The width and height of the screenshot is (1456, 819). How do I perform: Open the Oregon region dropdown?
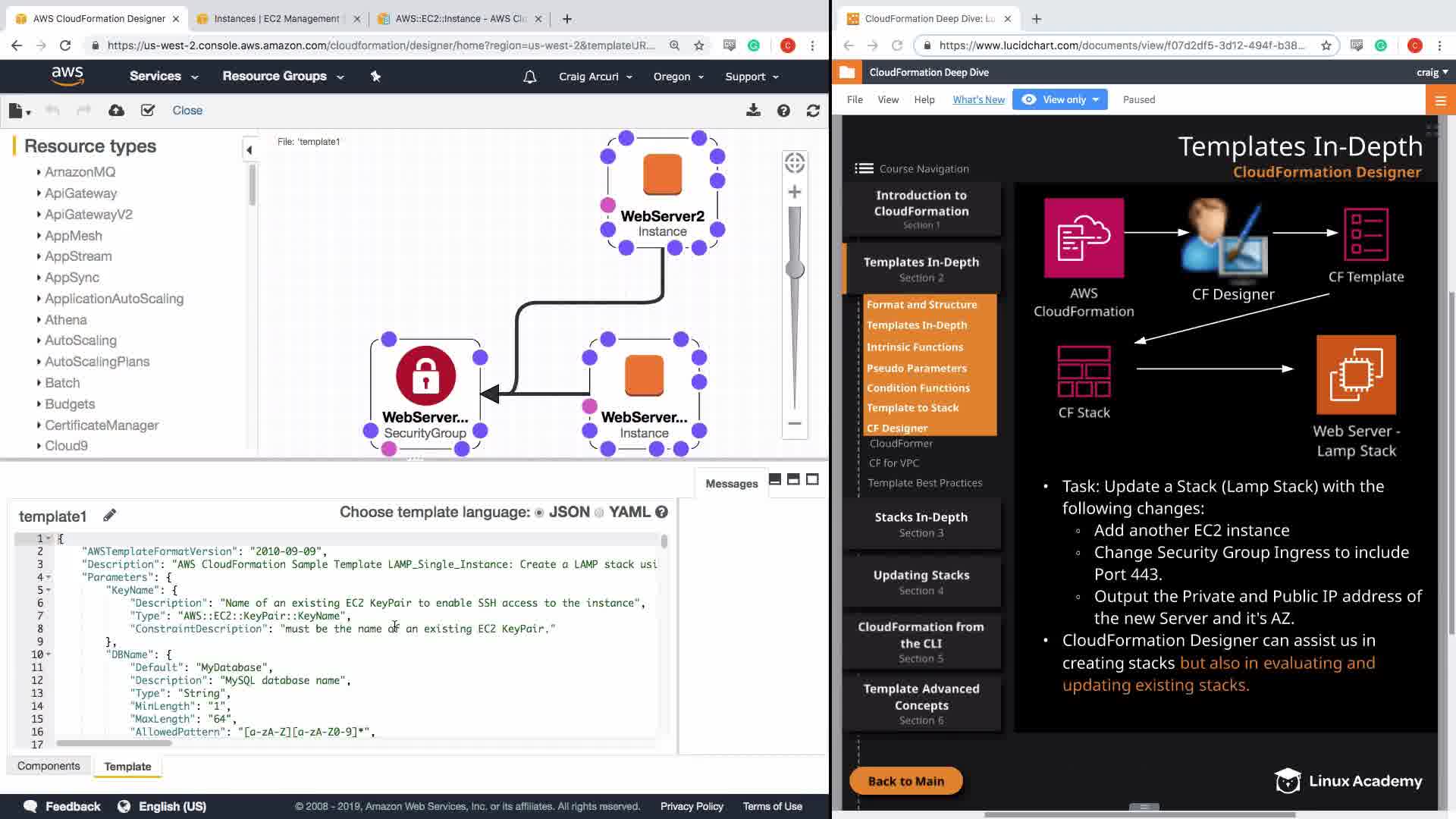click(678, 77)
